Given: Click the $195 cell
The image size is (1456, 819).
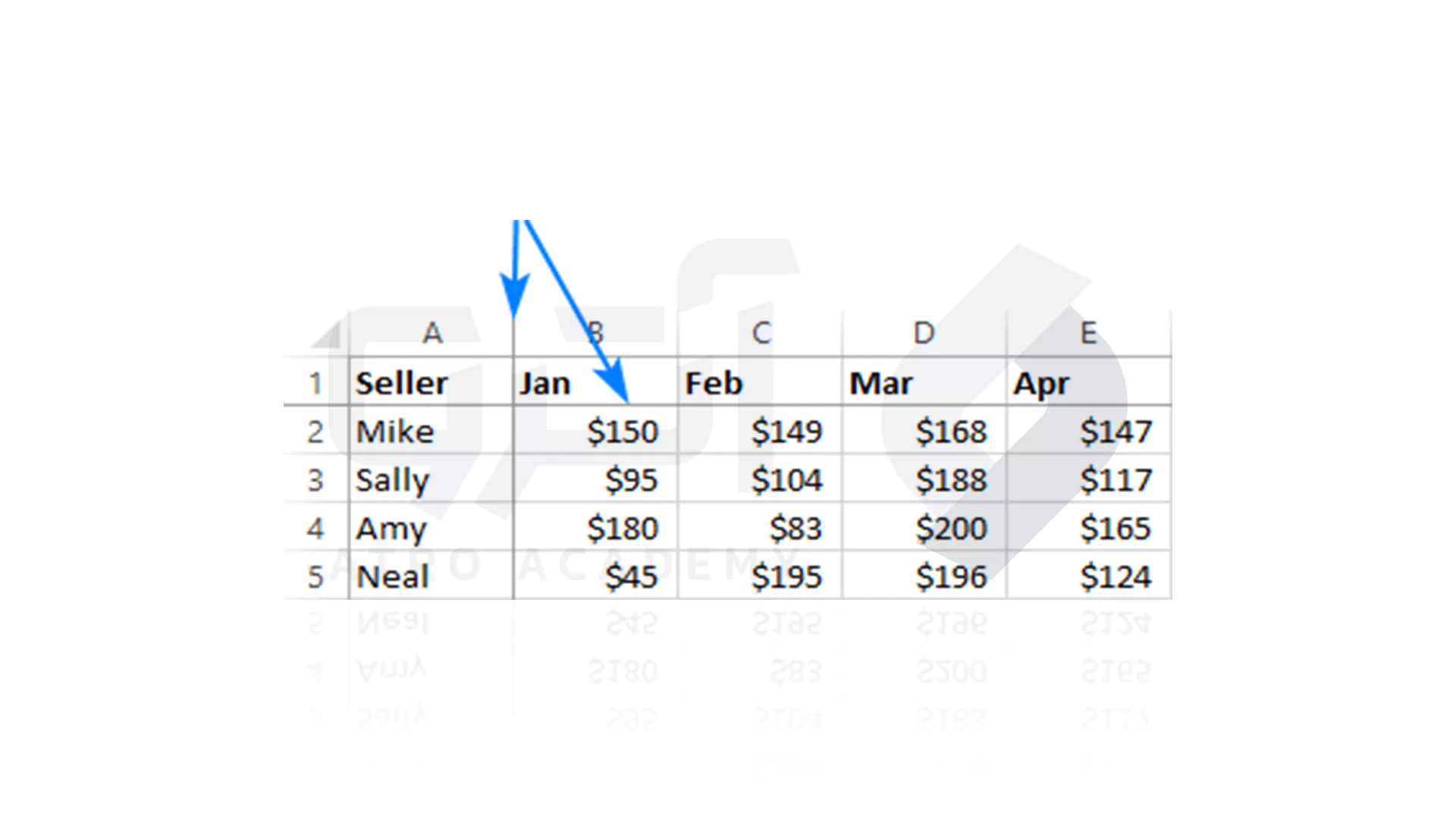Looking at the screenshot, I should click(760, 576).
